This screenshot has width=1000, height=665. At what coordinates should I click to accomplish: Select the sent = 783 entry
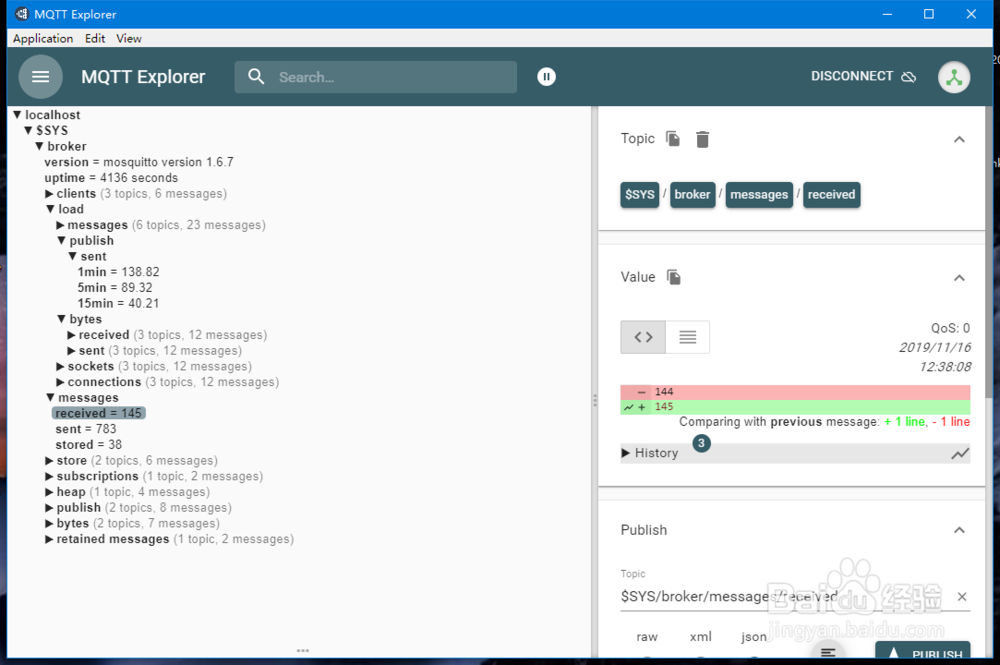tap(85, 428)
